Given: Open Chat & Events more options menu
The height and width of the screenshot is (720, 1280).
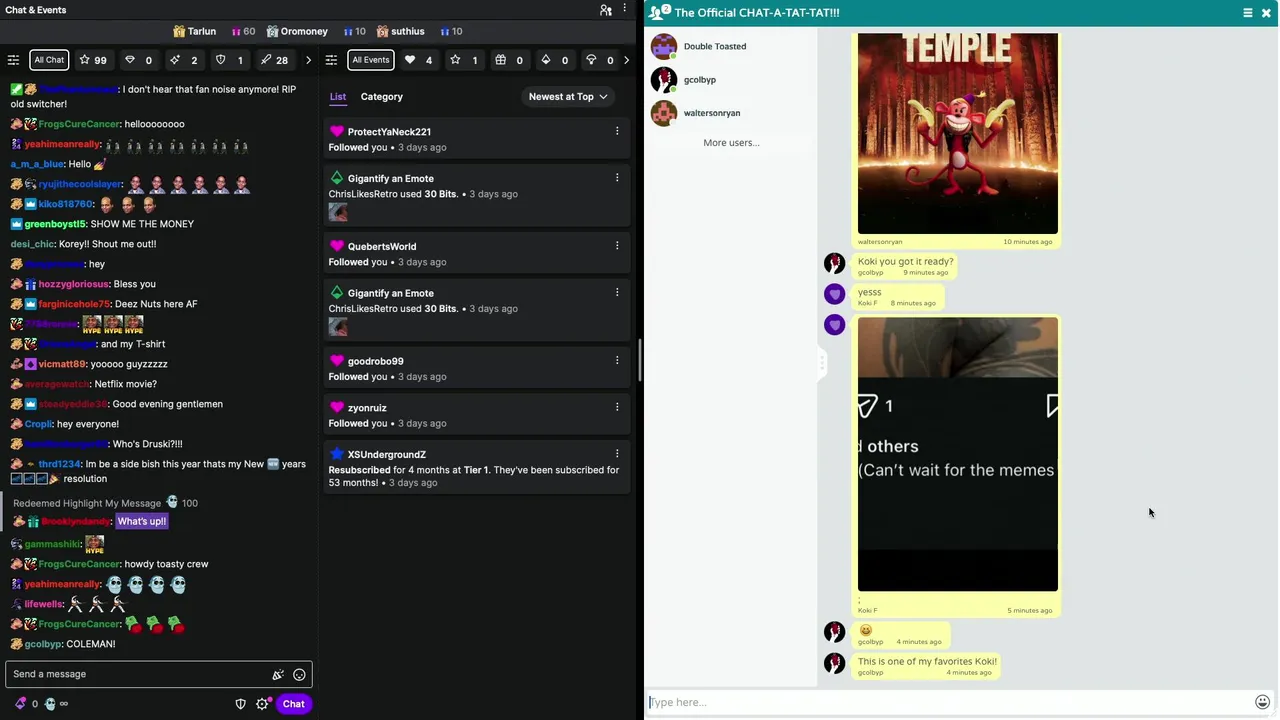Looking at the screenshot, I should click(625, 10).
